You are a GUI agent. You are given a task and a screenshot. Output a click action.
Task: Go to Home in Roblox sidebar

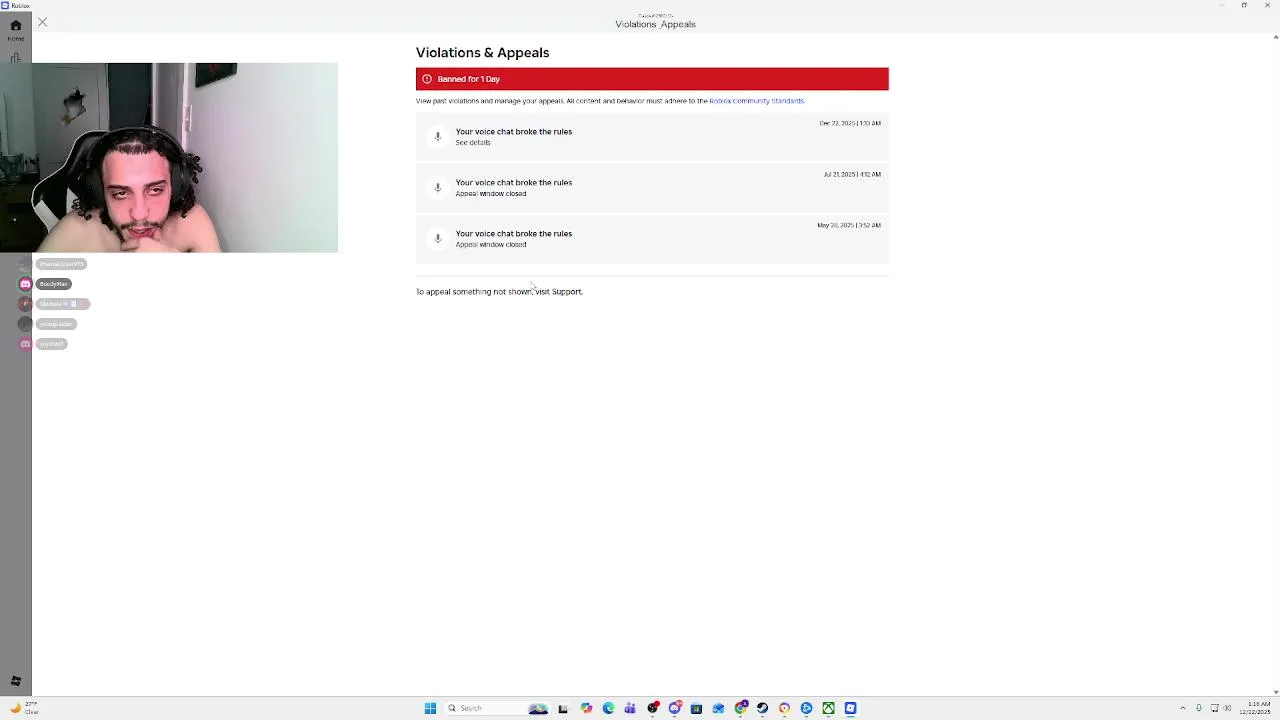[x=15, y=29]
